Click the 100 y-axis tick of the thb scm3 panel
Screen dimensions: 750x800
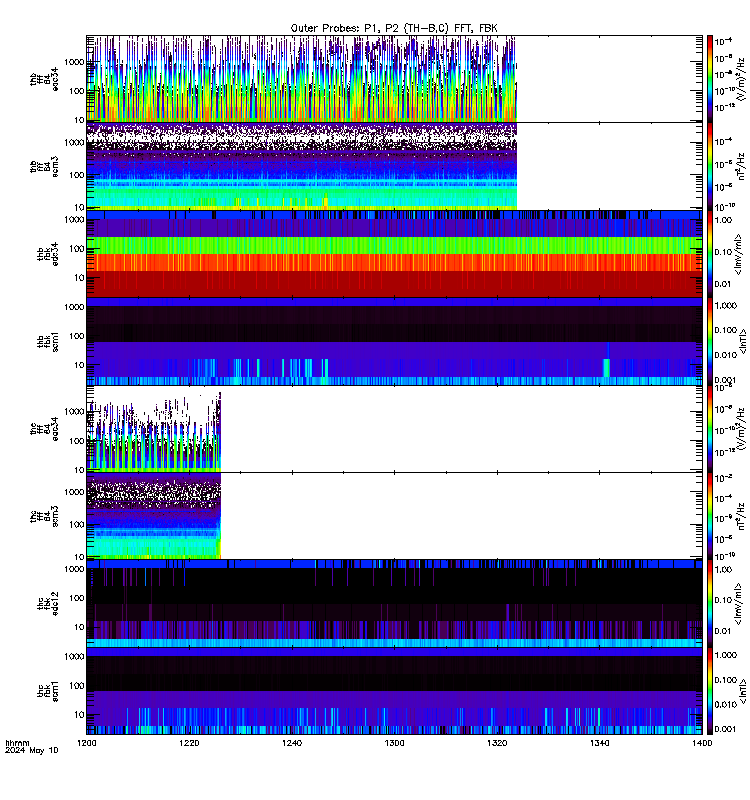coord(77,175)
